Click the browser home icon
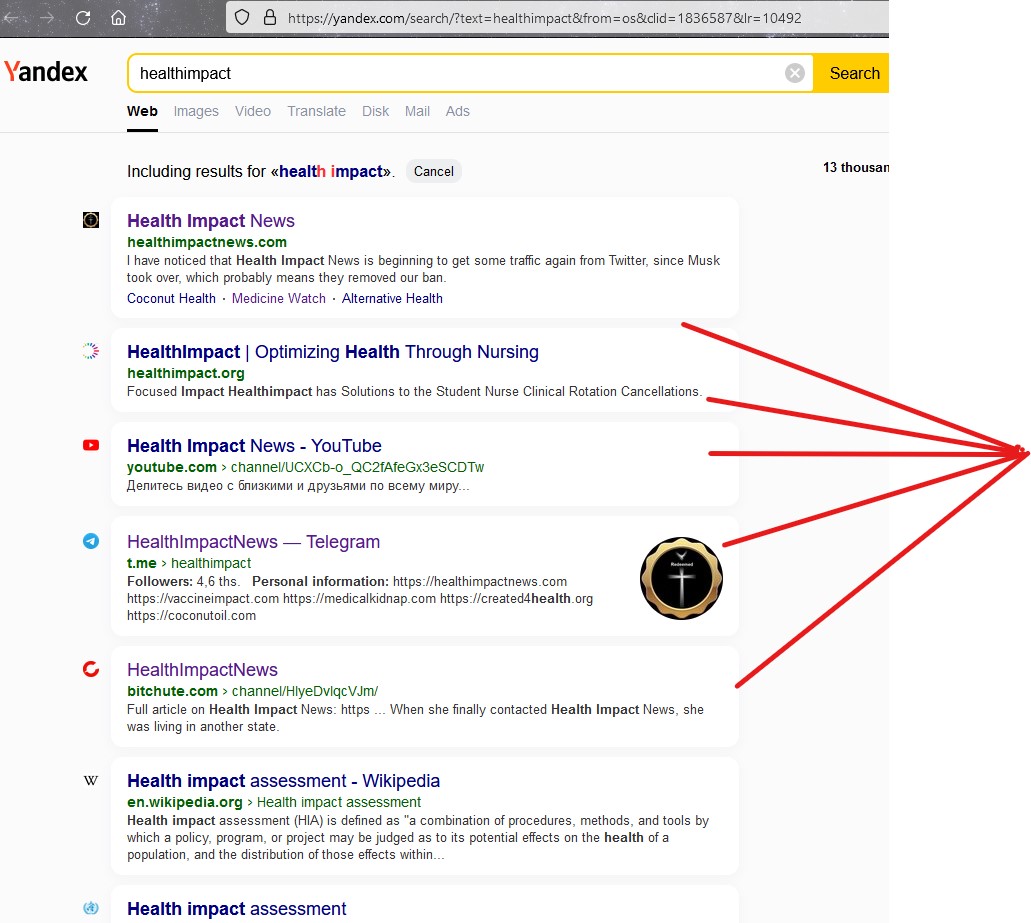The height and width of the screenshot is (923, 1031). (x=118, y=18)
